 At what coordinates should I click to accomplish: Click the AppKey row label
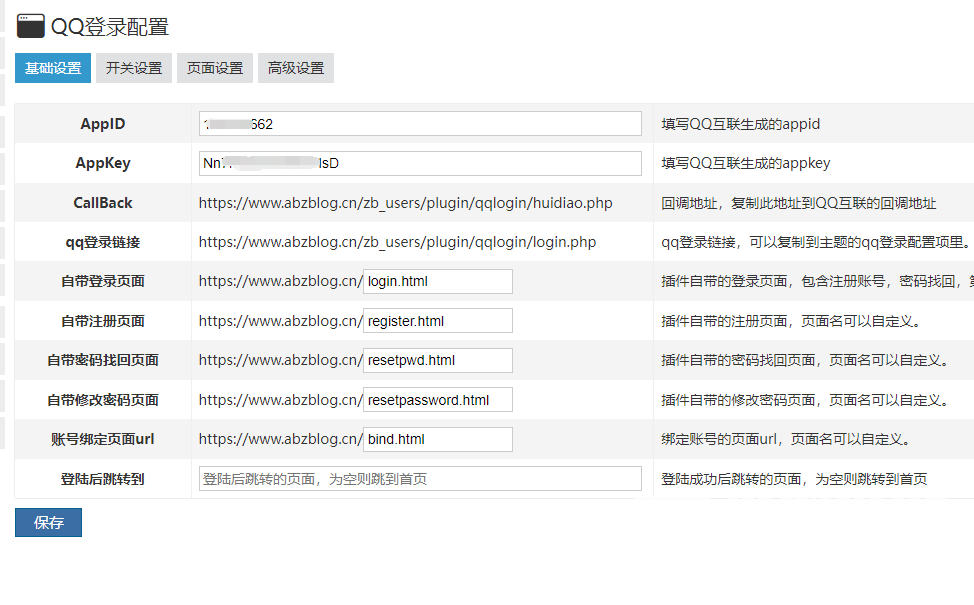point(102,163)
